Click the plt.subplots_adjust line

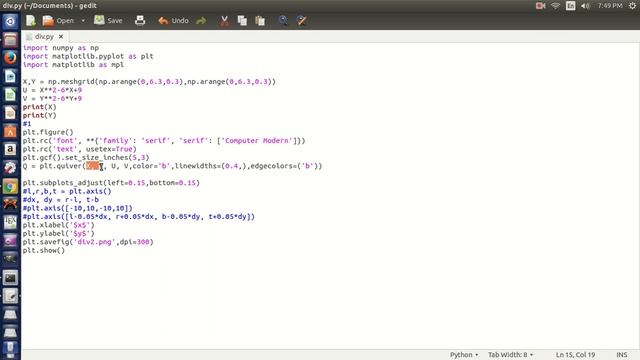[111, 183]
